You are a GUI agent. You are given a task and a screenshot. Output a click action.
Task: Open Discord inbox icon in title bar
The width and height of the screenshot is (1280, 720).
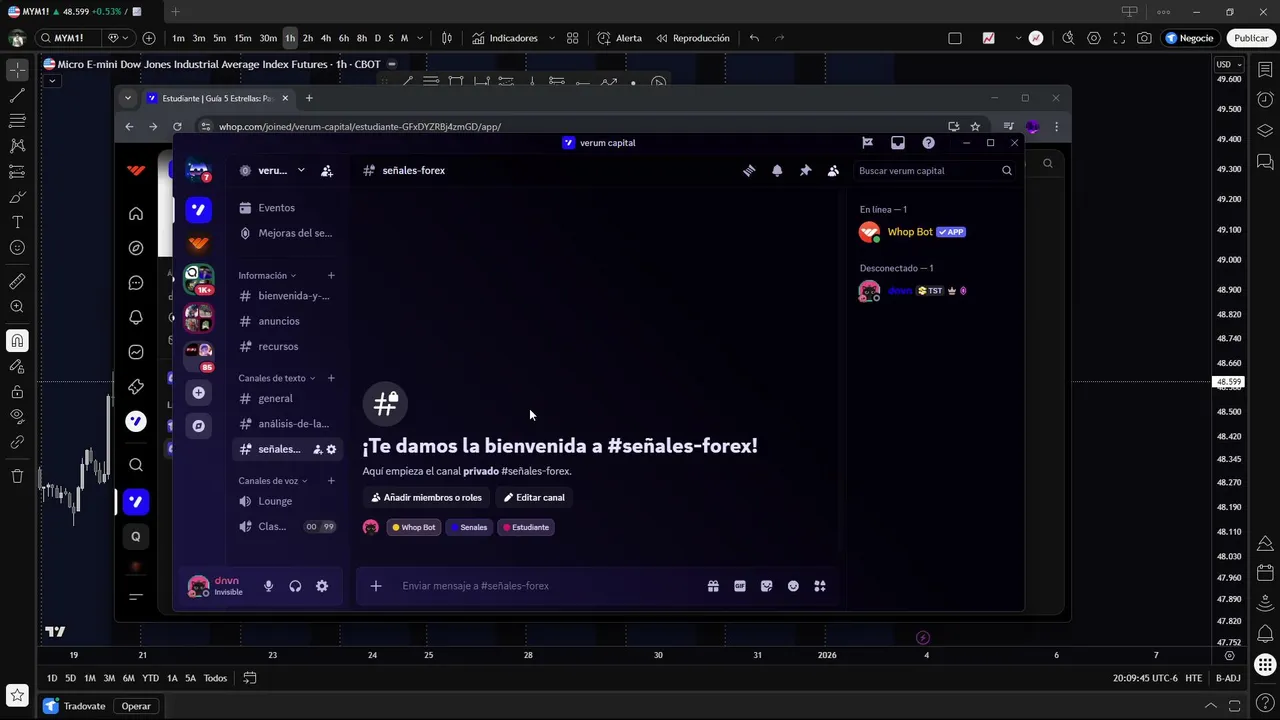[x=898, y=143]
